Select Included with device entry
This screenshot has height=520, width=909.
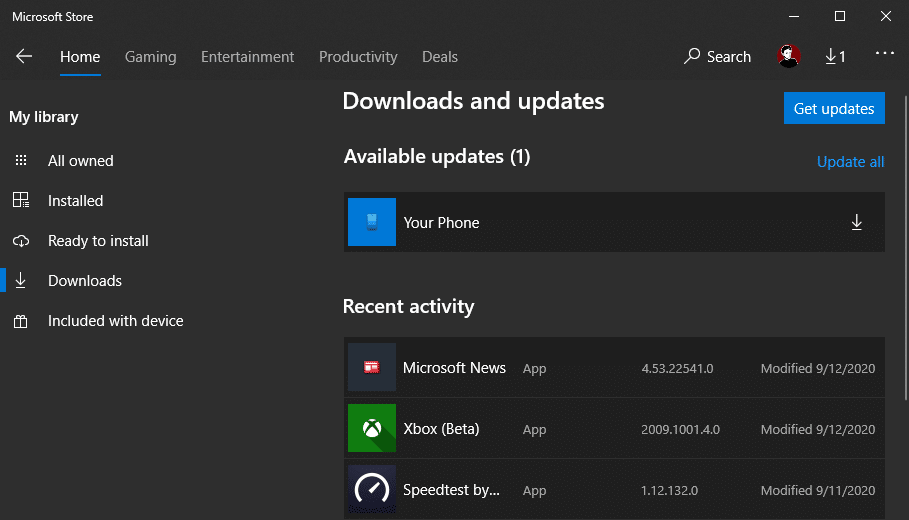(x=115, y=321)
